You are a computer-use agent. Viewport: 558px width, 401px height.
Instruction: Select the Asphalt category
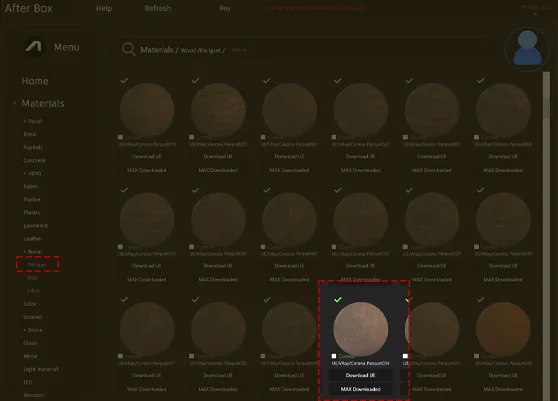pyautogui.click(x=33, y=147)
